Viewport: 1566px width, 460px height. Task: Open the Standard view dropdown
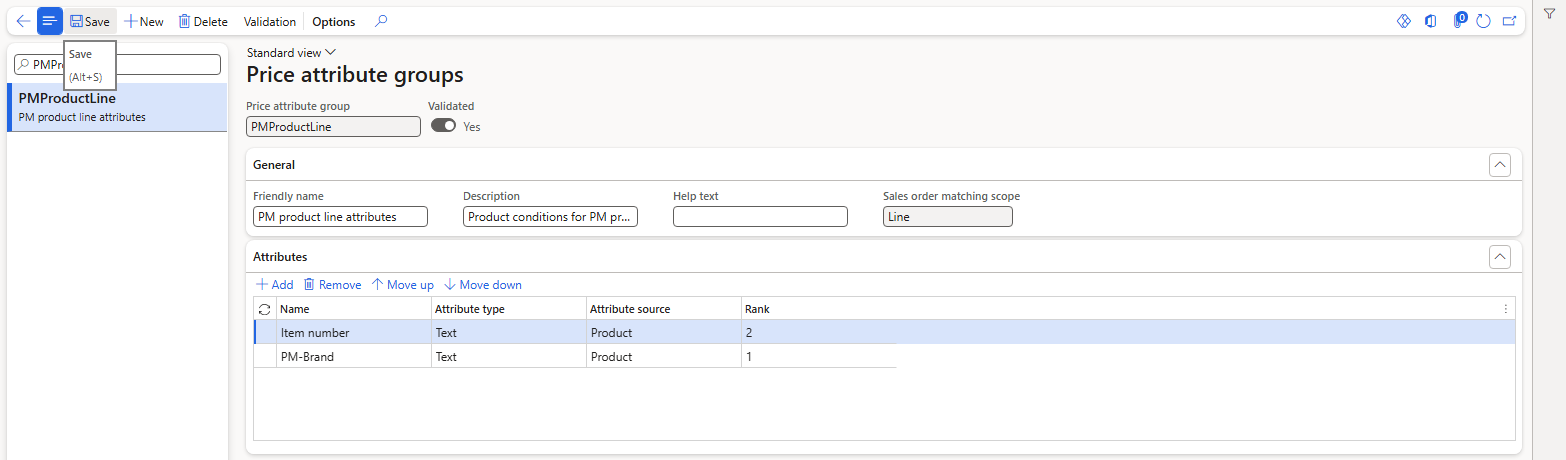292,52
